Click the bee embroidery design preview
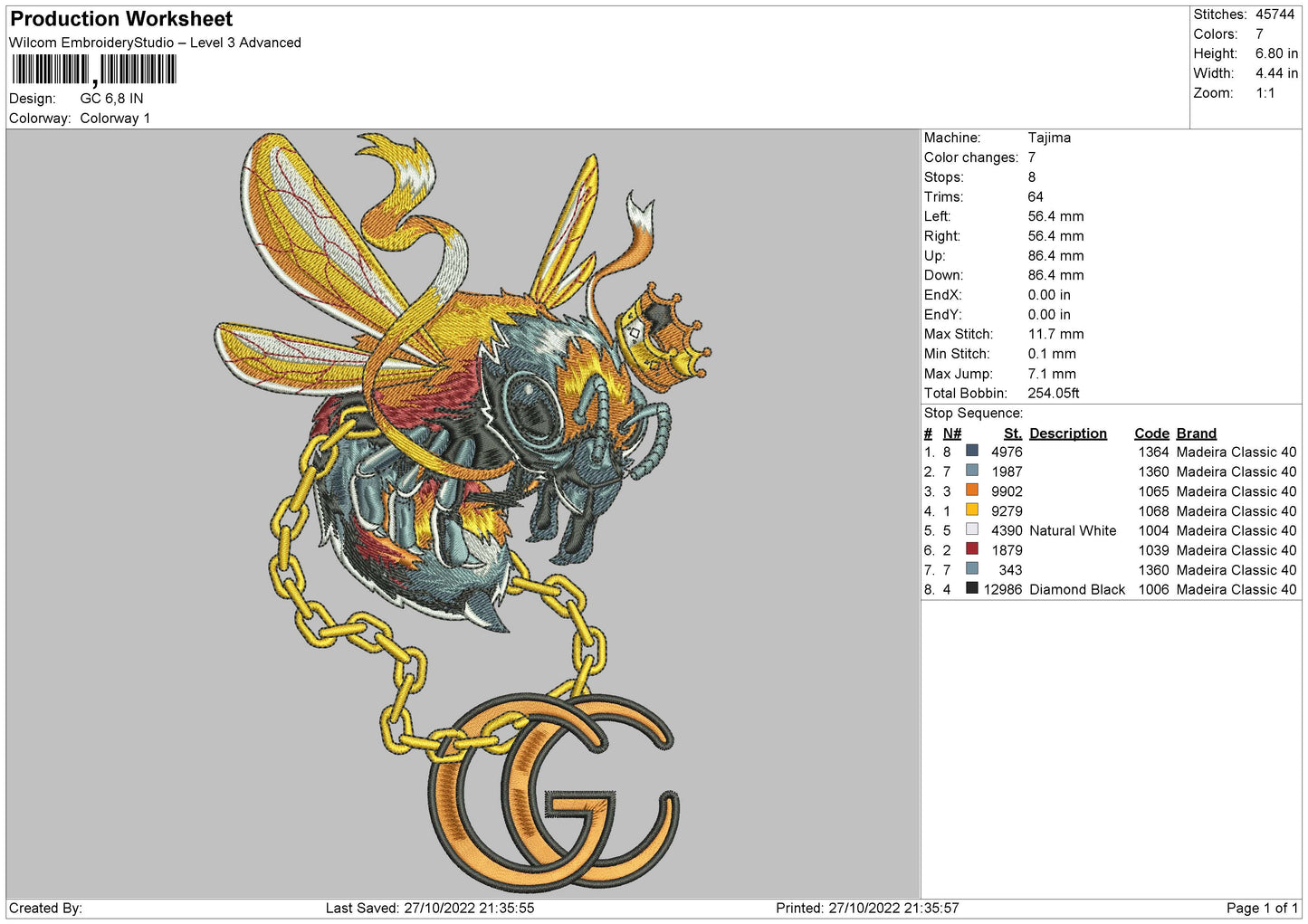The image size is (1308, 924). [x=463, y=512]
